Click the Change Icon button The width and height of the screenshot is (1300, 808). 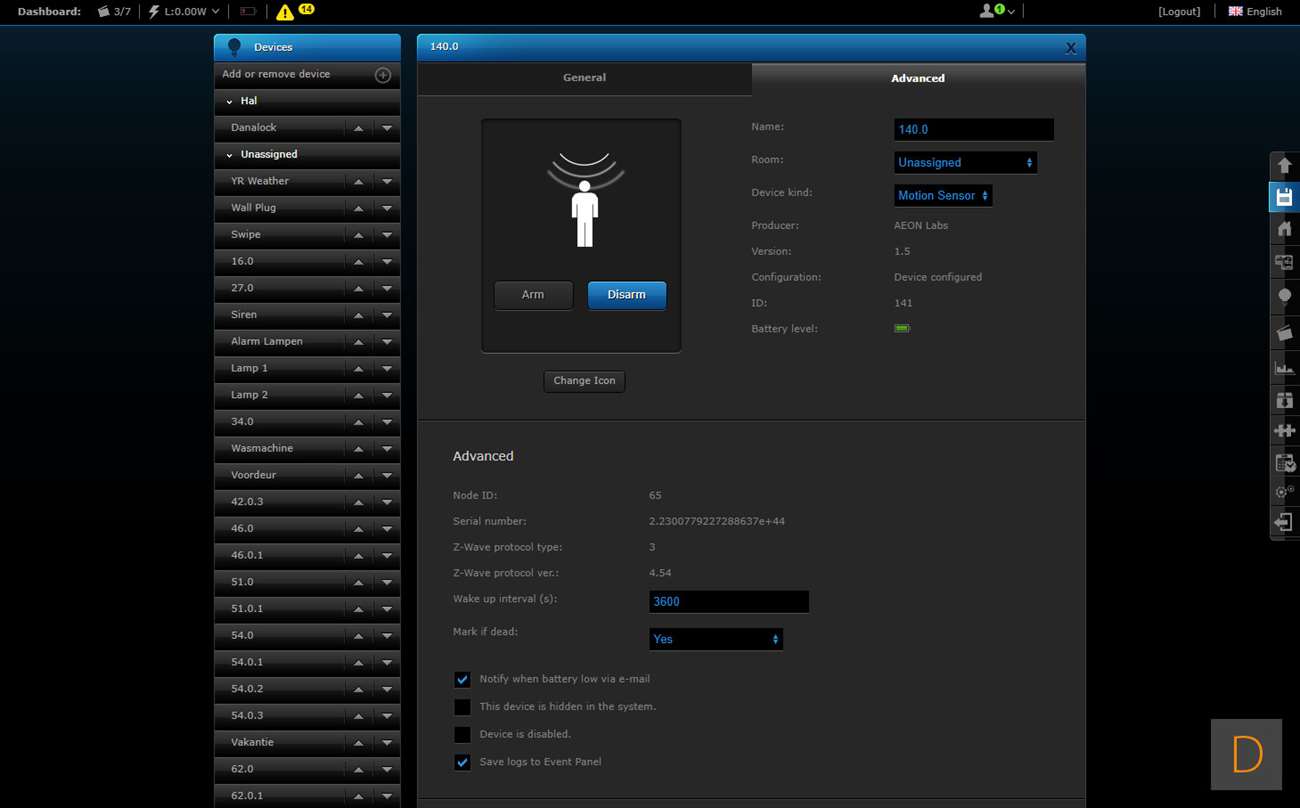tap(584, 381)
